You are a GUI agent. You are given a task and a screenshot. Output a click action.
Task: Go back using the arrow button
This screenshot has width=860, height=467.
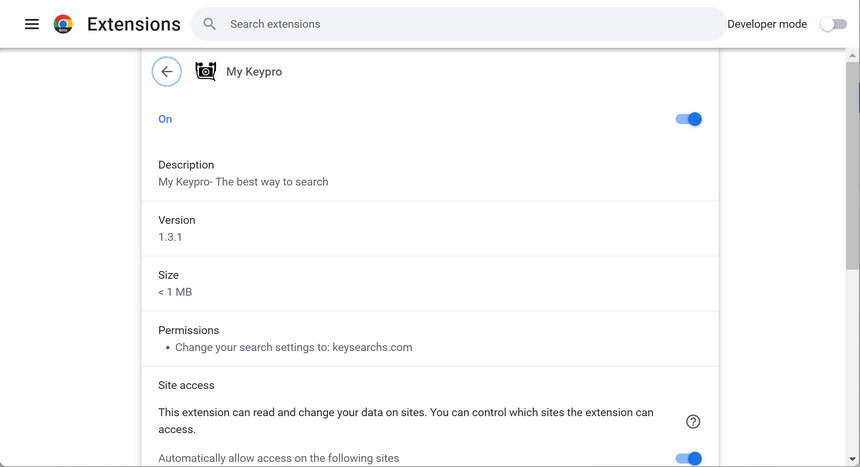167,71
